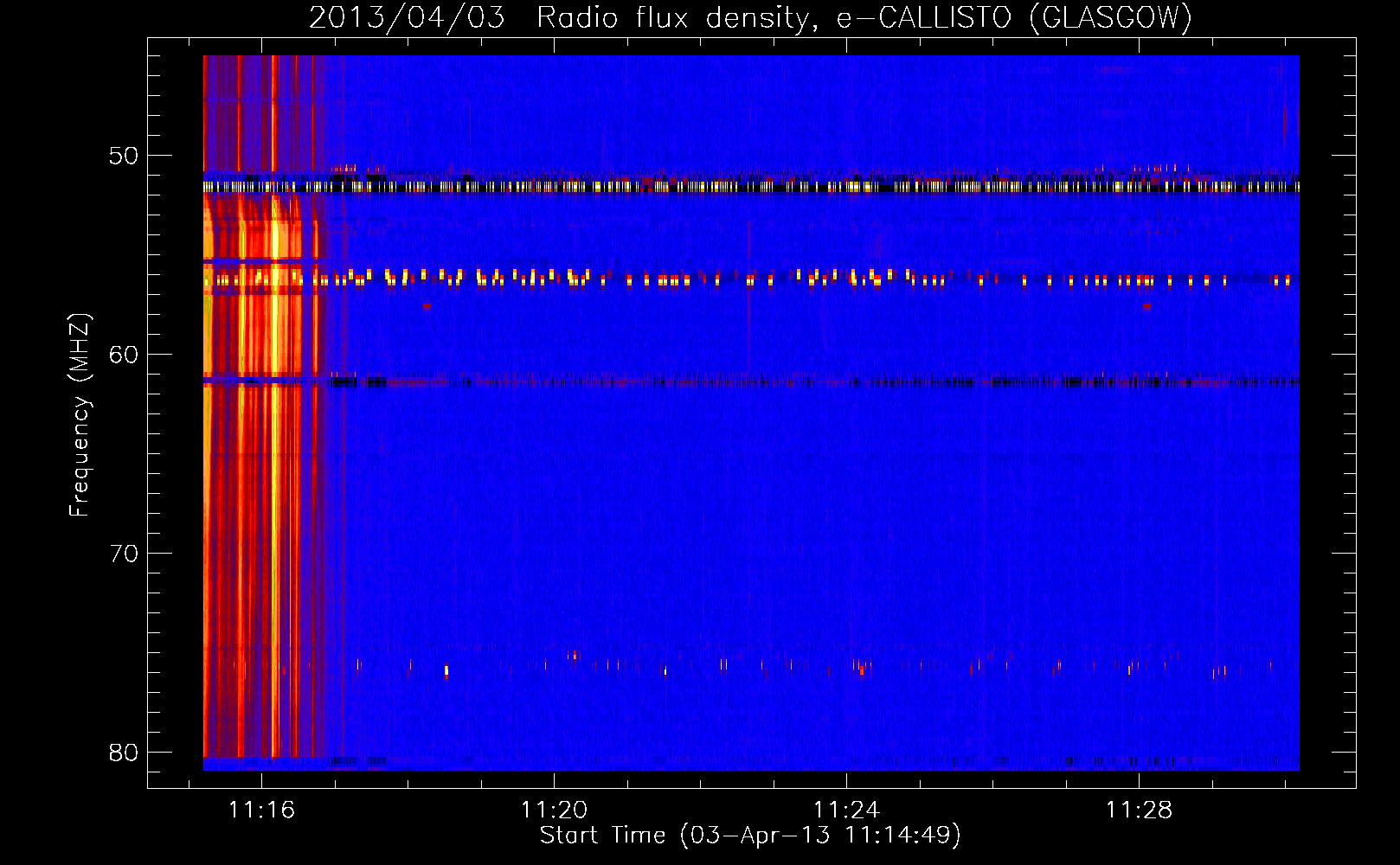Click the 'Frequency (MHZ)' axis label

[x=79, y=415]
